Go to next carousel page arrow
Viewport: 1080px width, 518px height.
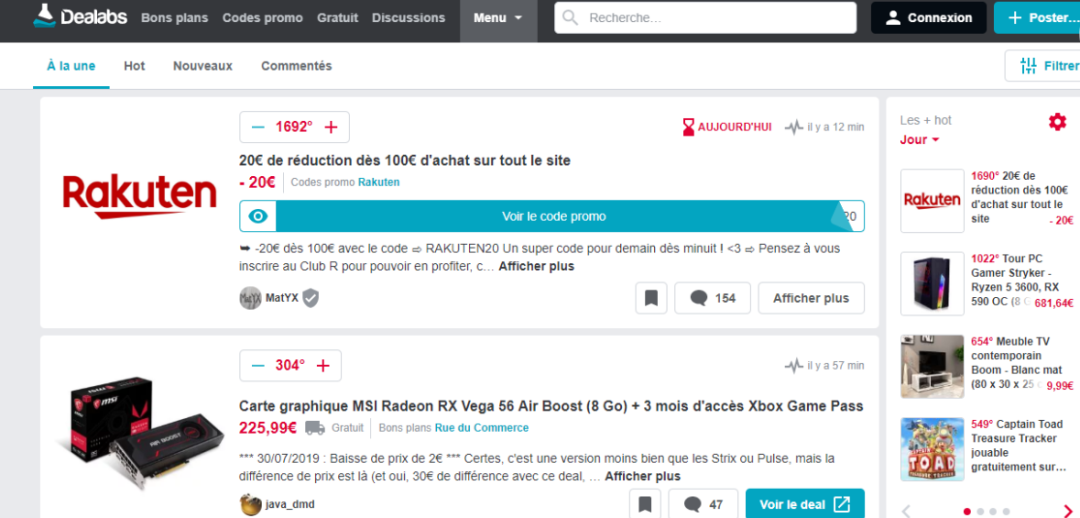click(x=1069, y=511)
